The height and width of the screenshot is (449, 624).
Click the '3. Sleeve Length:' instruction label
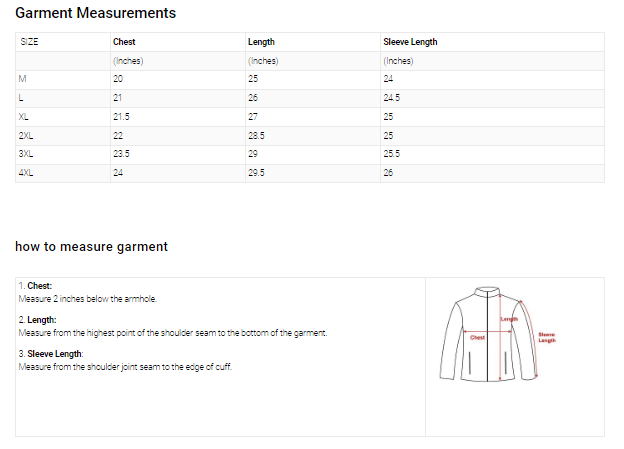pyautogui.click(x=50, y=354)
